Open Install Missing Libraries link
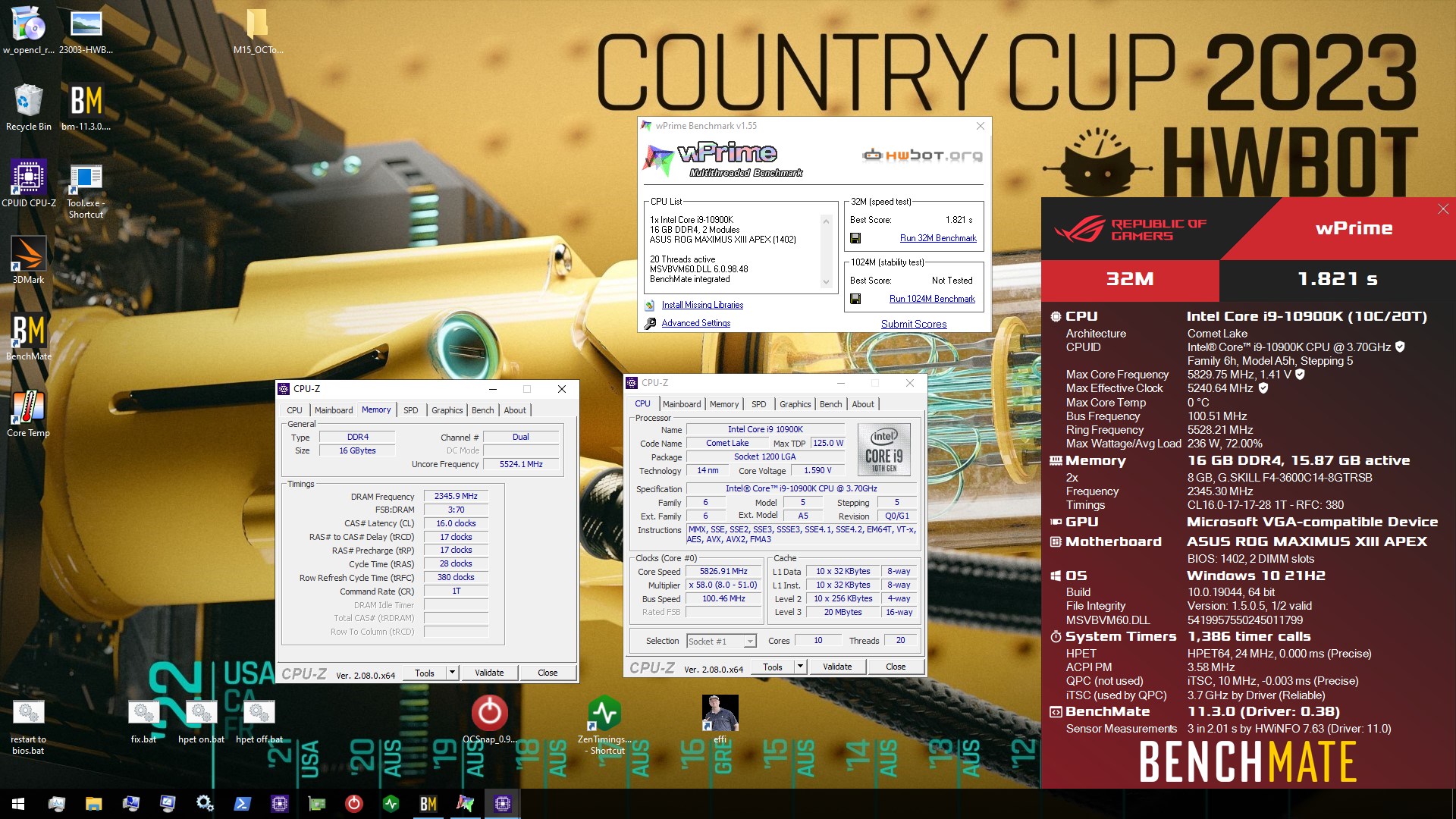Viewport: 1456px width, 819px height. pyautogui.click(x=702, y=305)
